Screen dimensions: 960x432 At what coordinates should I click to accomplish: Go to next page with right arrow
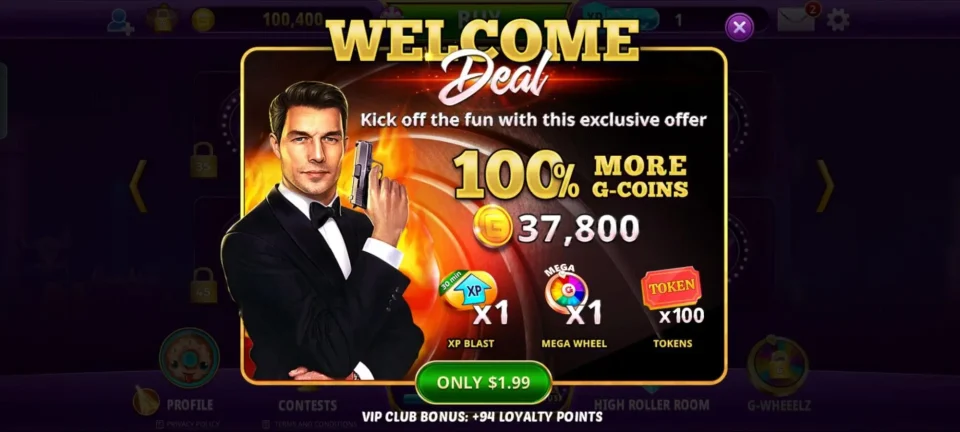(x=826, y=185)
